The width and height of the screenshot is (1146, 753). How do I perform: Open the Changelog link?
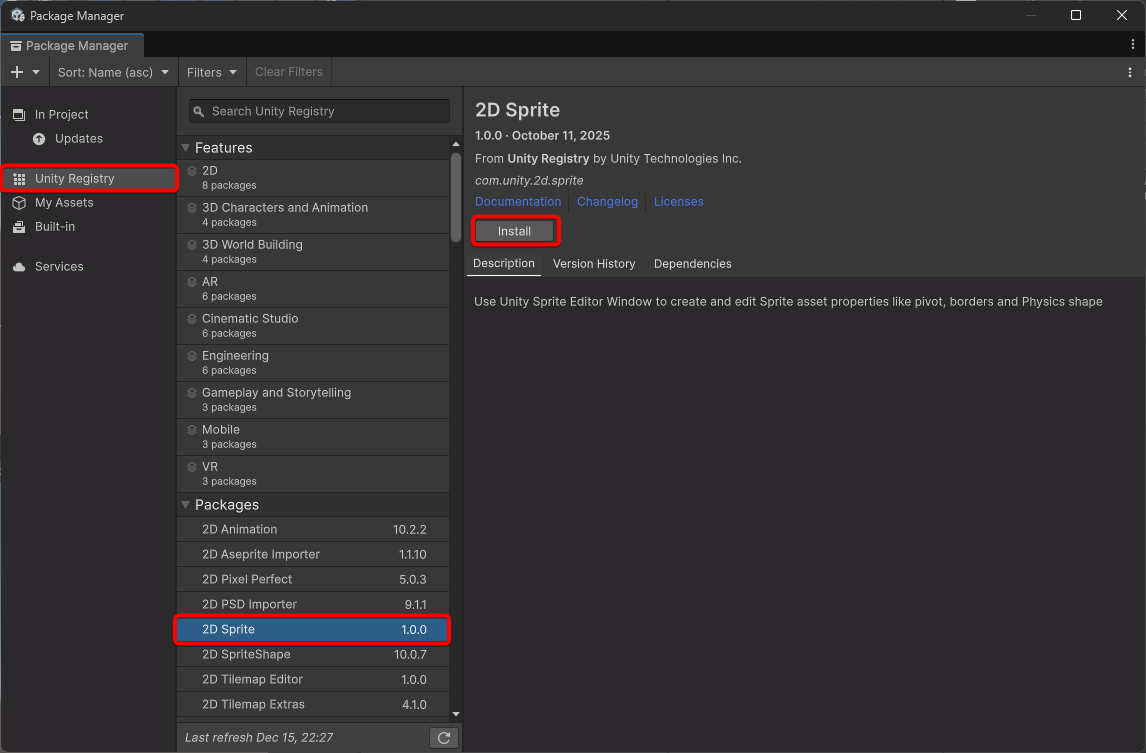tap(607, 202)
